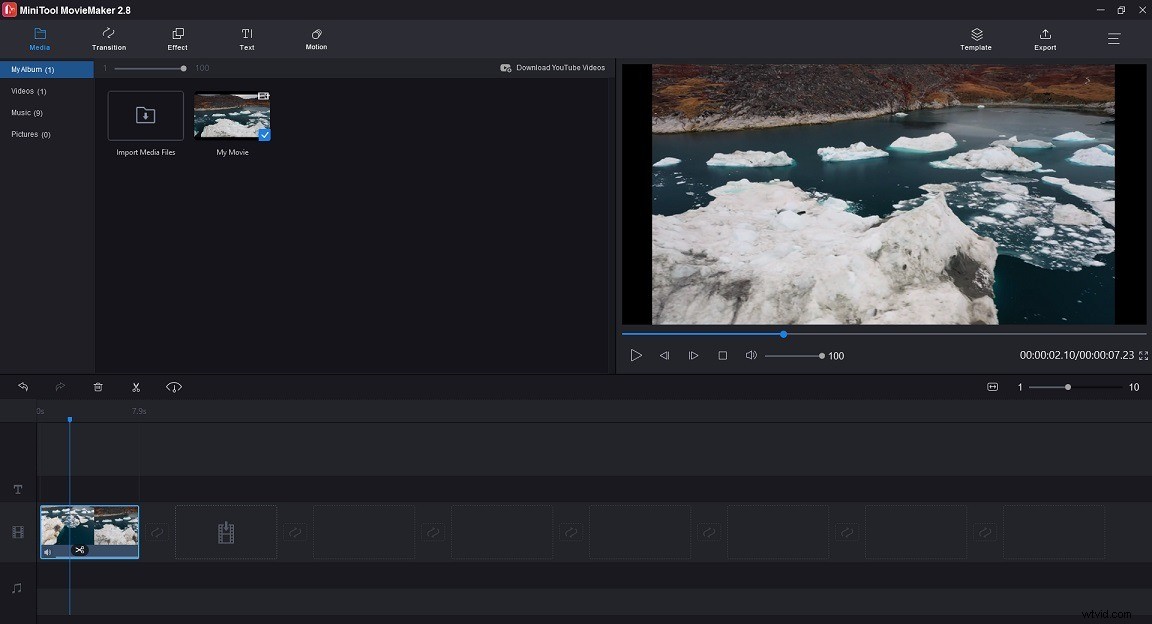Open the Export panel

(x=1044, y=39)
